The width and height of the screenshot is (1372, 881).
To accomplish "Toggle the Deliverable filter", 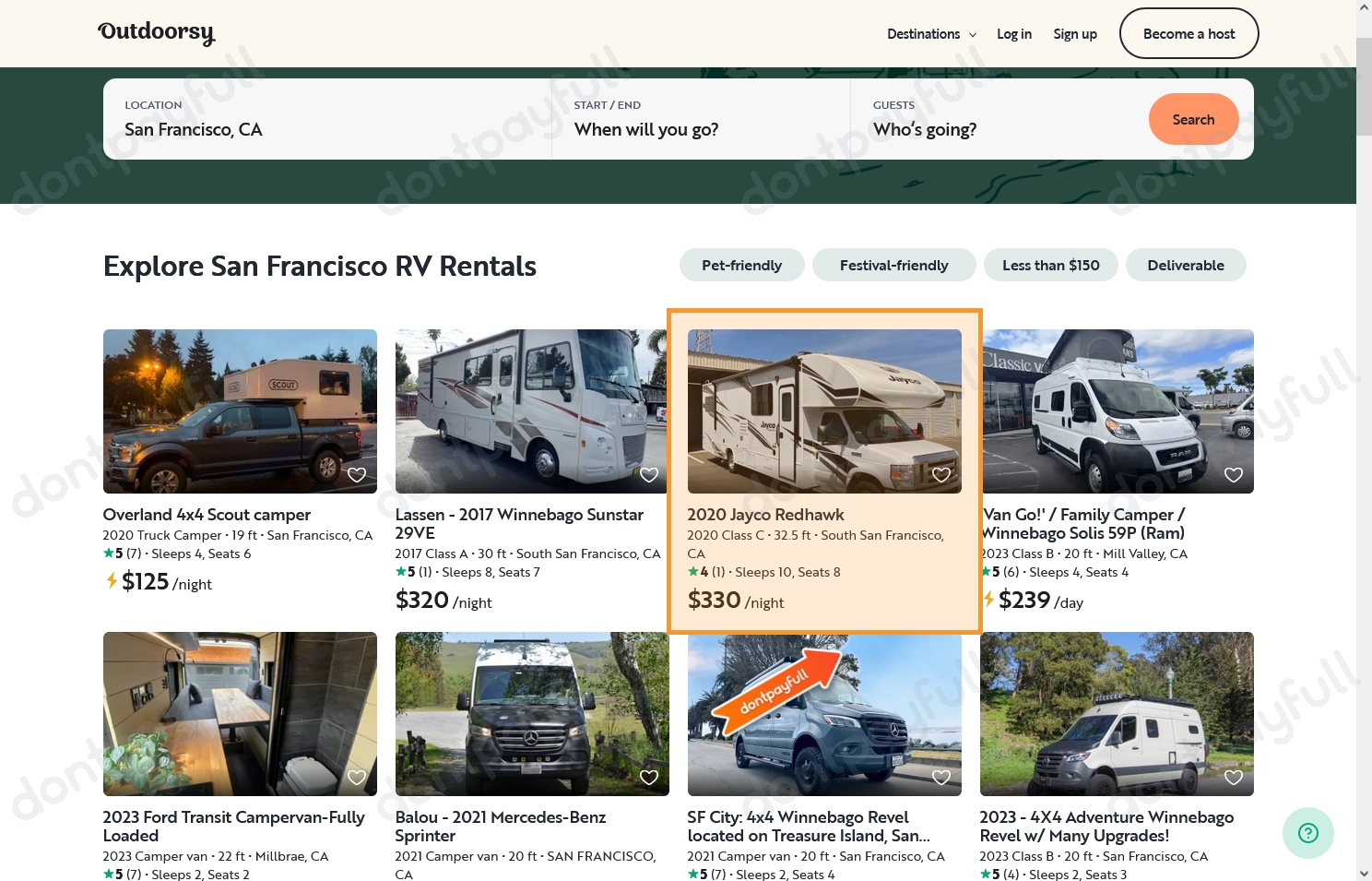I will [1186, 265].
